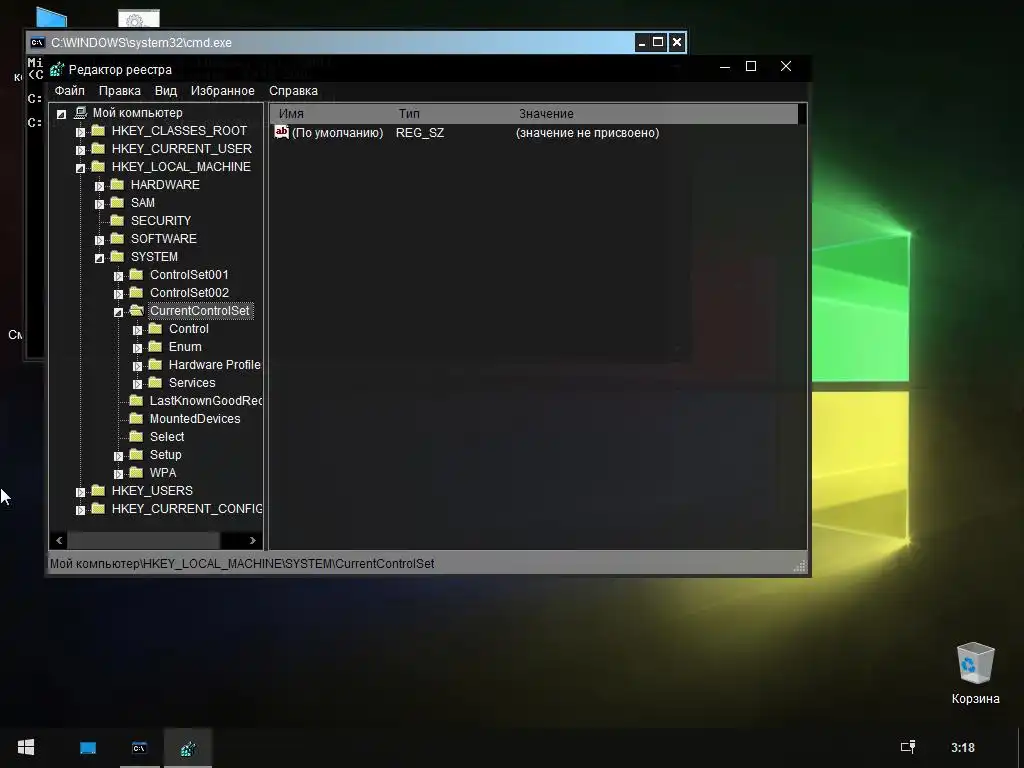Click Registry Editor taskbar icon
The image size is (1024, 768).
click(x=188, y=748)
